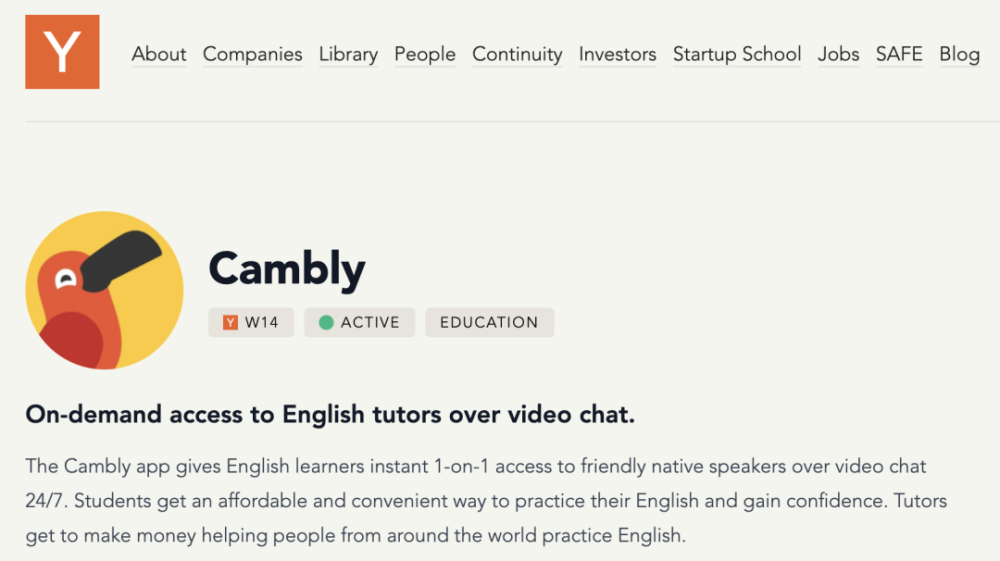
Task: Click the Cambly app description paragraph
Action: pyautogui.click(x=486, y=501)
